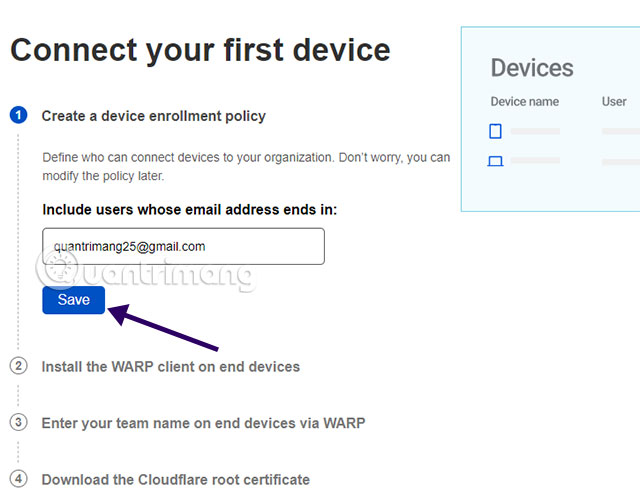
Task: Click the step 2 number circle
Action: click(19, 366)
